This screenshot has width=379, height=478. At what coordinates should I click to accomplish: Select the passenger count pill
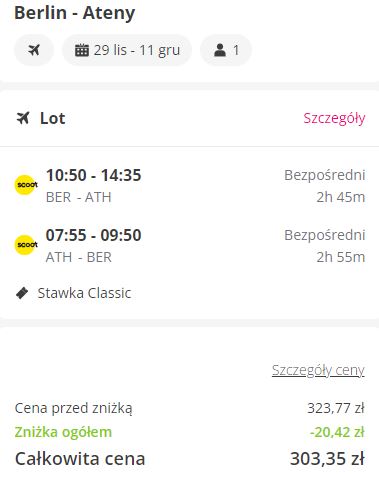(226, 50)
